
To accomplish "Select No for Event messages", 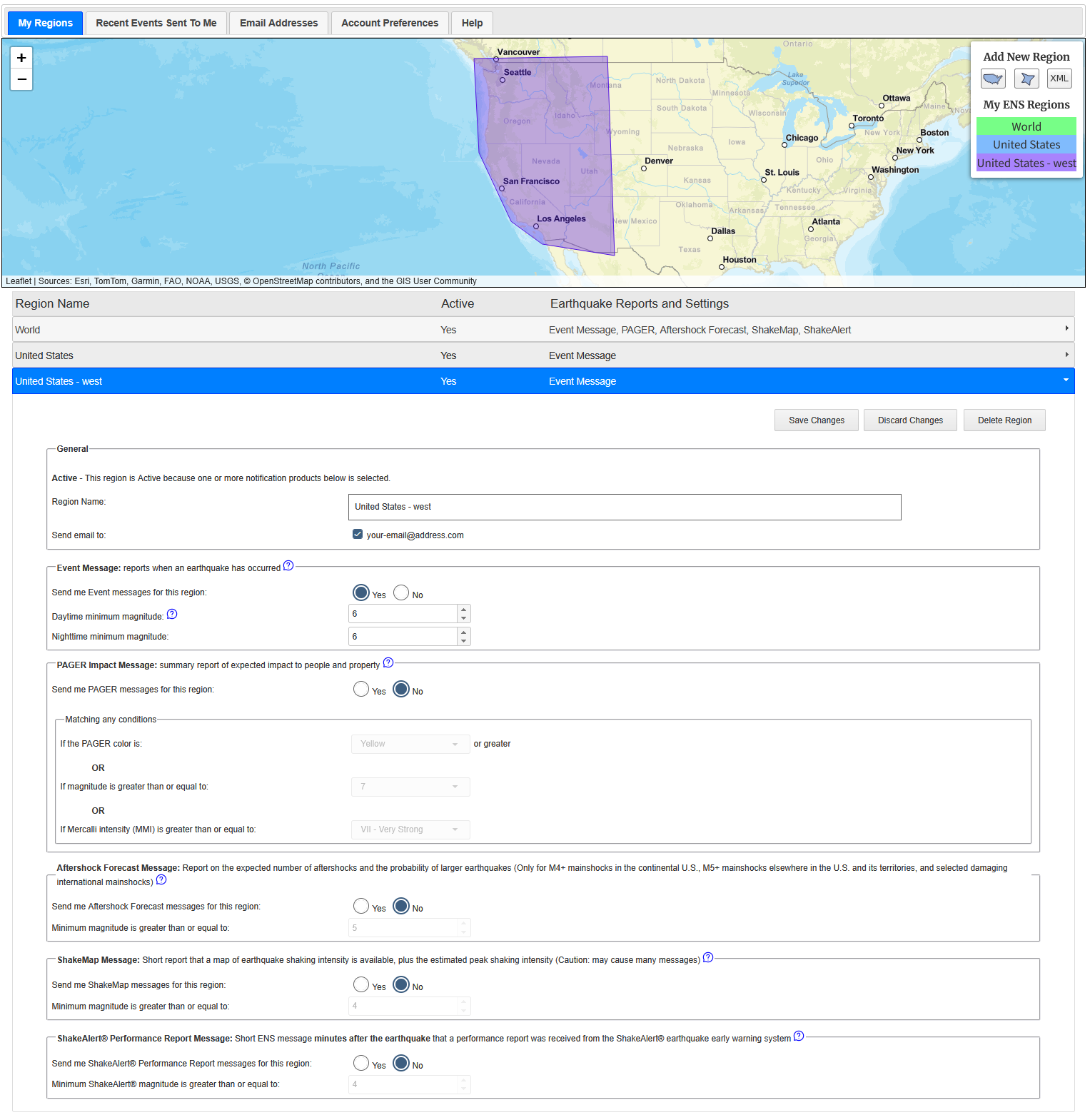I will coord(401,593).
